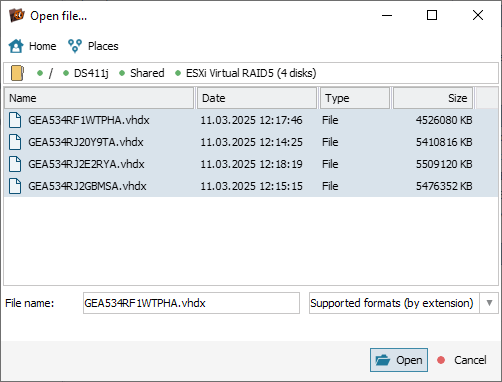The height and width of the screenshot is (382, 502).
Task: Navigate to DS411j path segment
Action: [91, 73]
